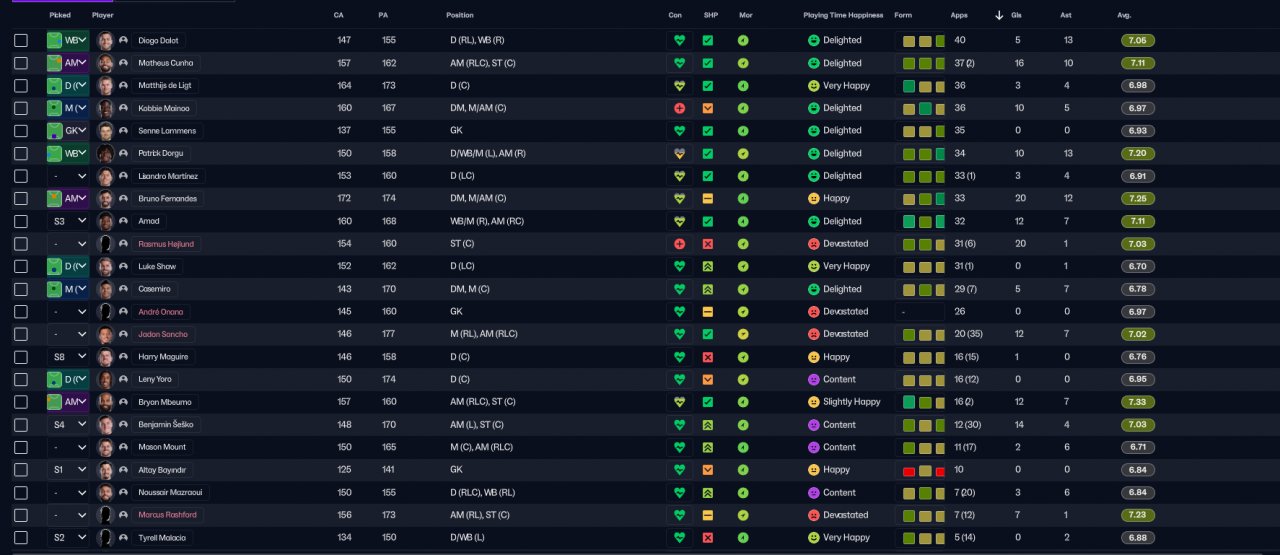
Task: Click Leny Yoro's content face icon
Action: (x=814, y=380)
